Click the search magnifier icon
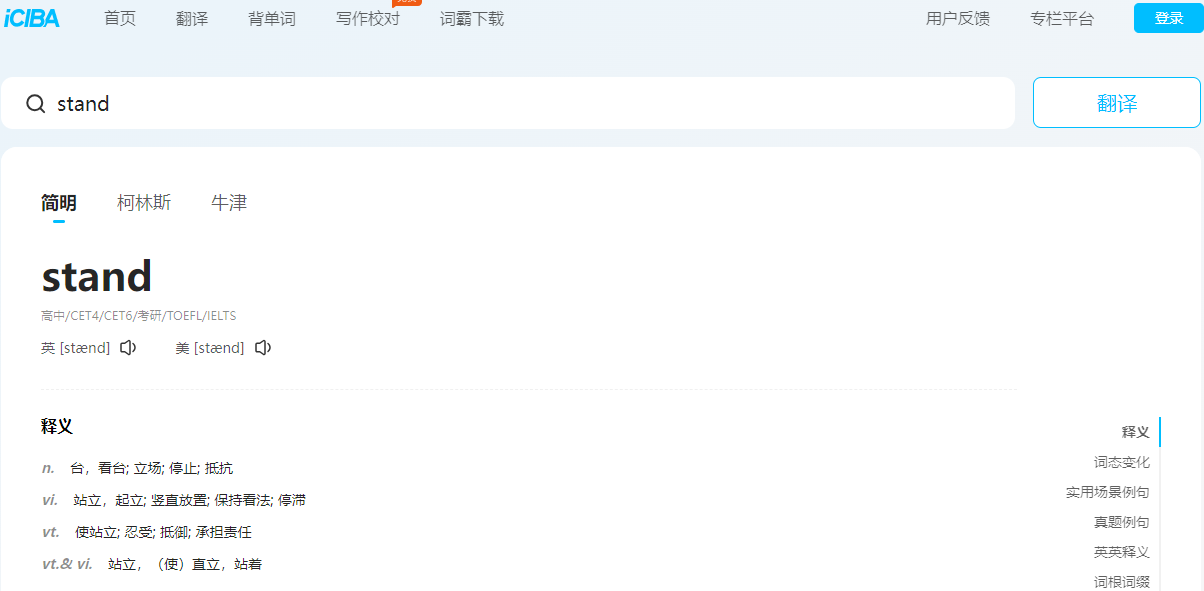This screenshot has width=1204, height=591. [36, 104]
